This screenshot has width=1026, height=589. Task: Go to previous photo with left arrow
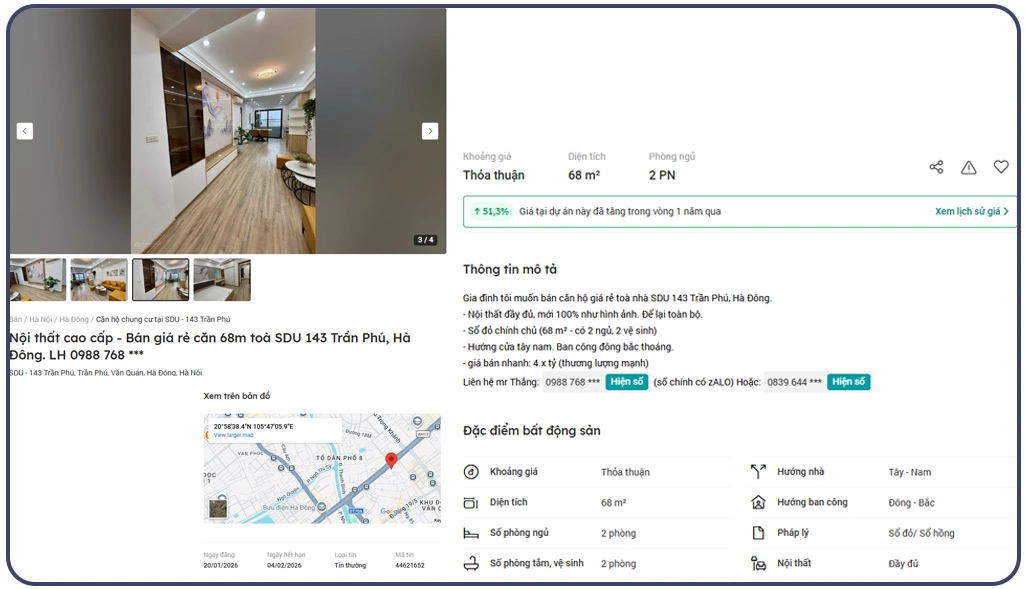25,131
